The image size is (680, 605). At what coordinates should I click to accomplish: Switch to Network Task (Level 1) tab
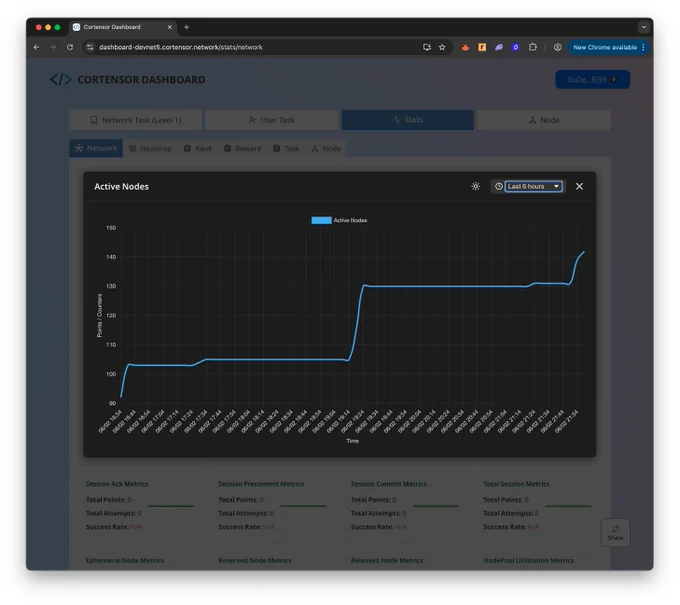tap(135, 120)
